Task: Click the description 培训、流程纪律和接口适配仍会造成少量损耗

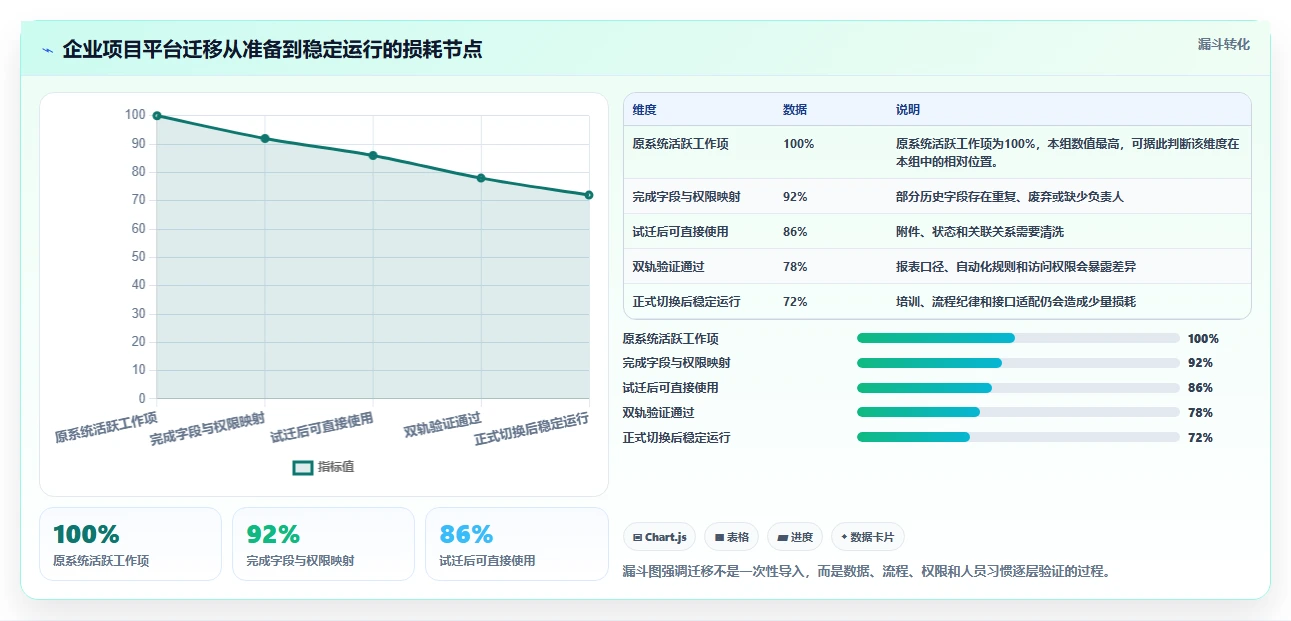Action: 1016,302
